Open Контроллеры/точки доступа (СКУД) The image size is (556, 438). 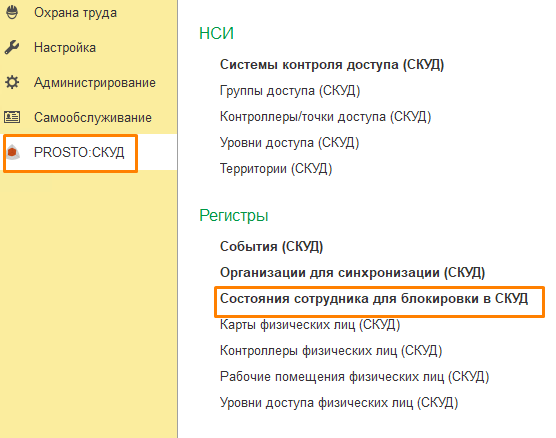point(326,116)
